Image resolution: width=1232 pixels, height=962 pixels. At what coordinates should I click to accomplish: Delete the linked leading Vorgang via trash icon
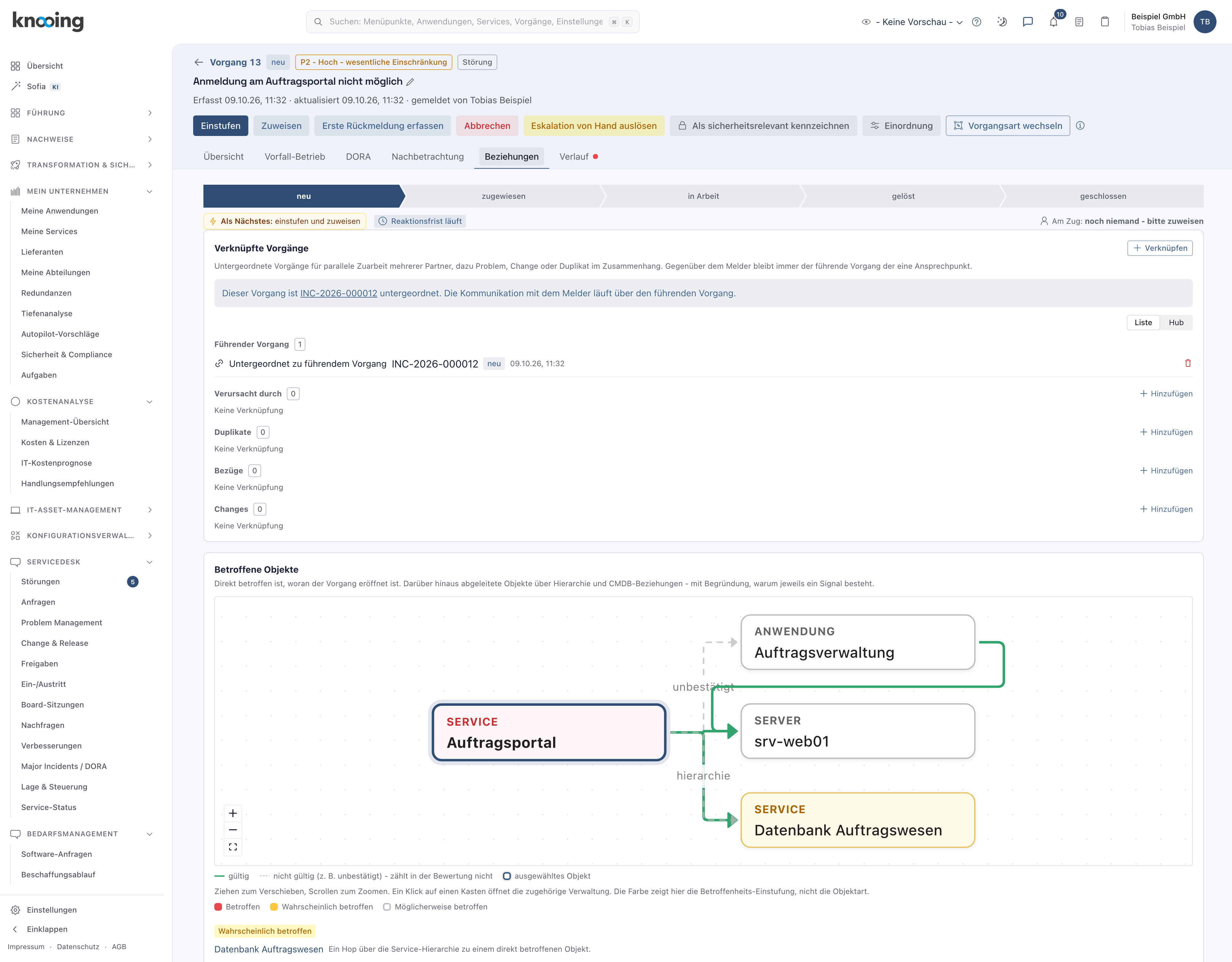click(x=1187, y=363)
